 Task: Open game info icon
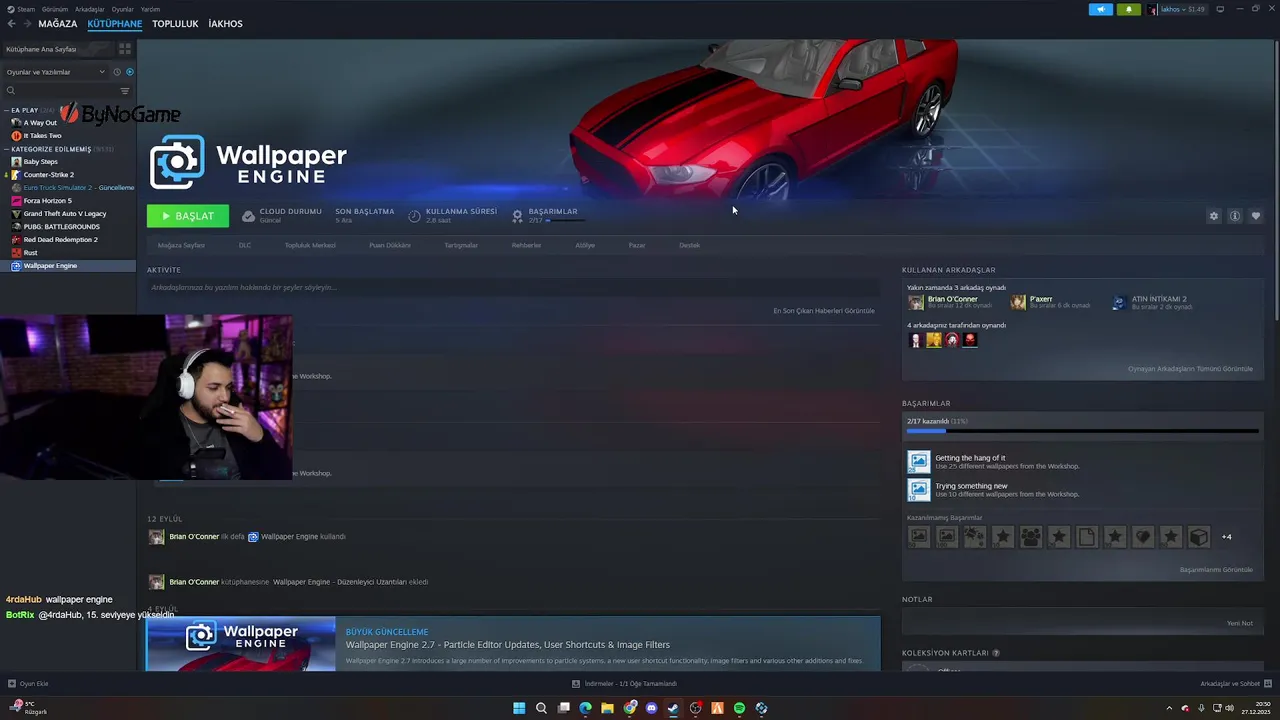[x=1235, y=216]
